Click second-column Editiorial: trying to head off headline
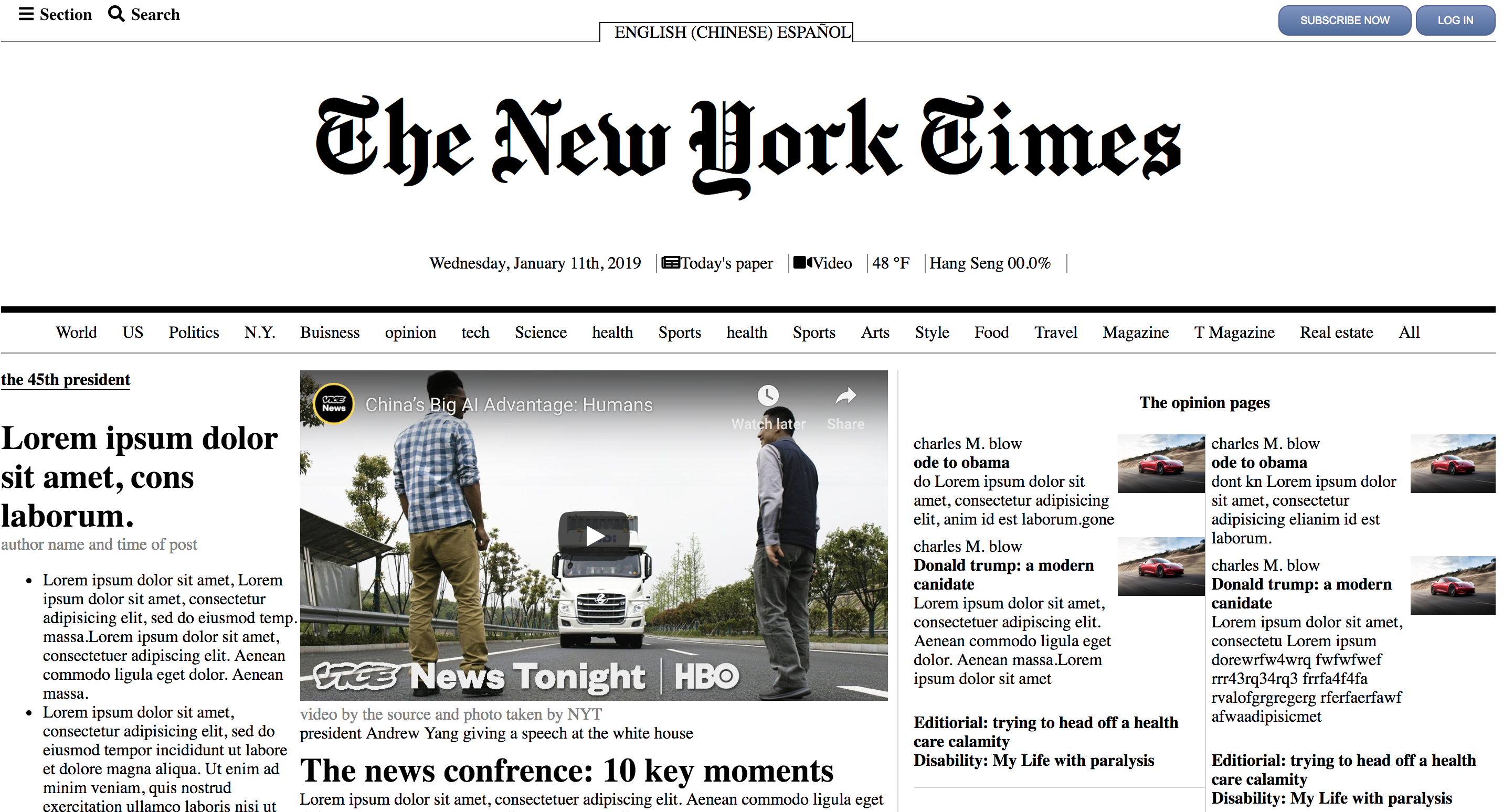 tap(1343, 770)
